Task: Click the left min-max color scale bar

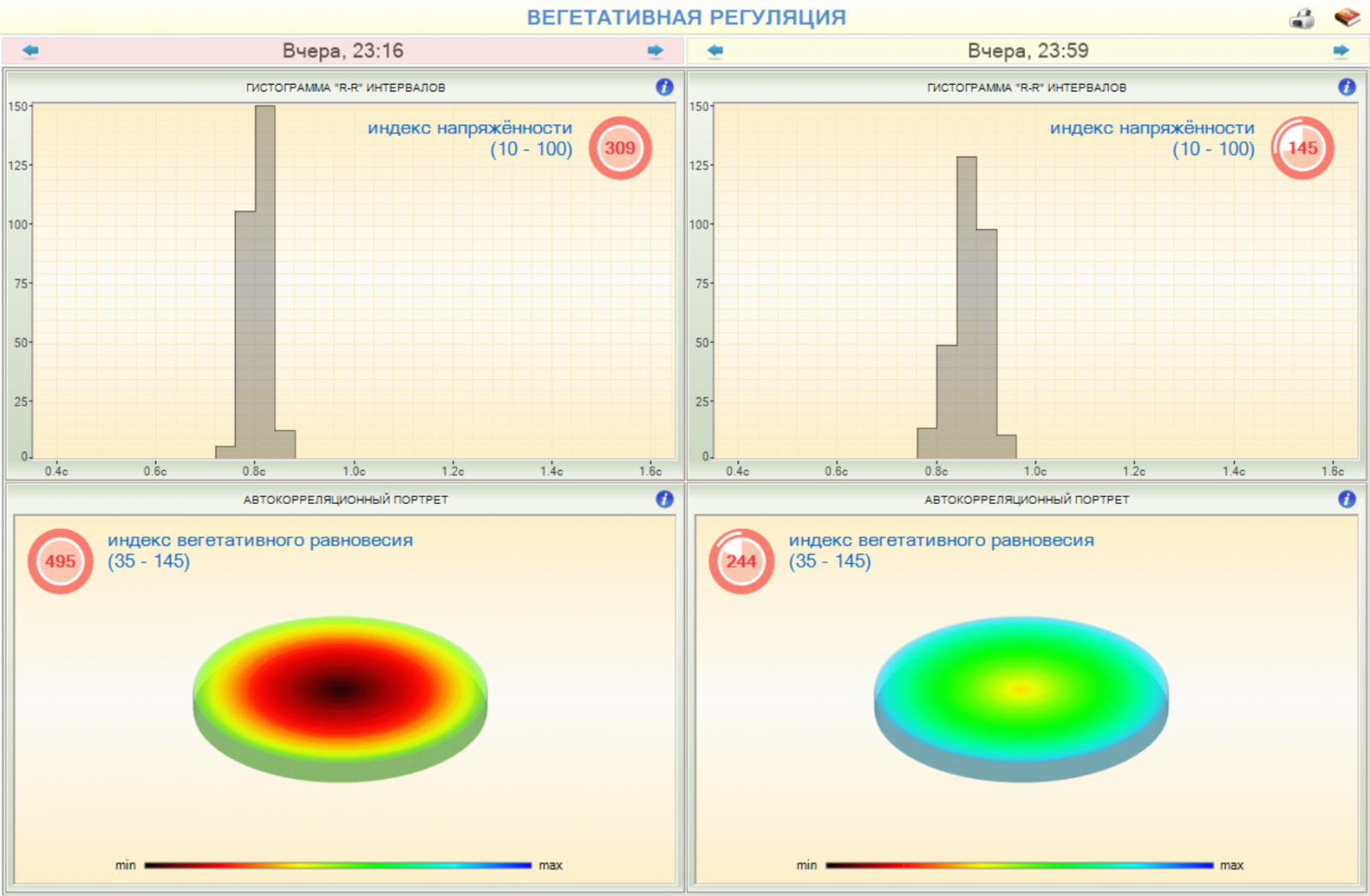Action: coord(338,865)
